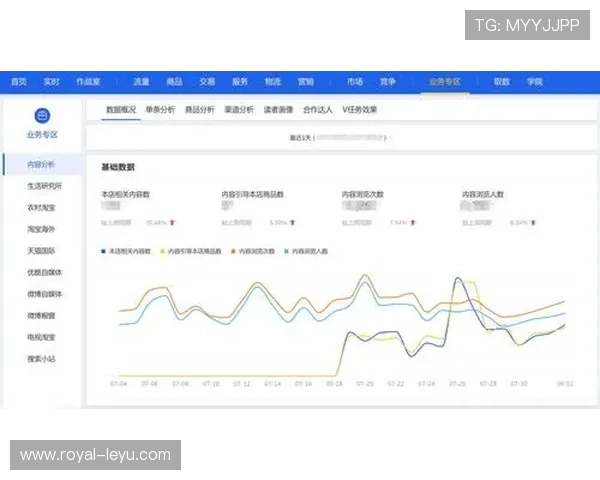This screenshot has width=600, height=480.
Task: Switch to the 商品分析 tab
Action: (x=200, y=110)
